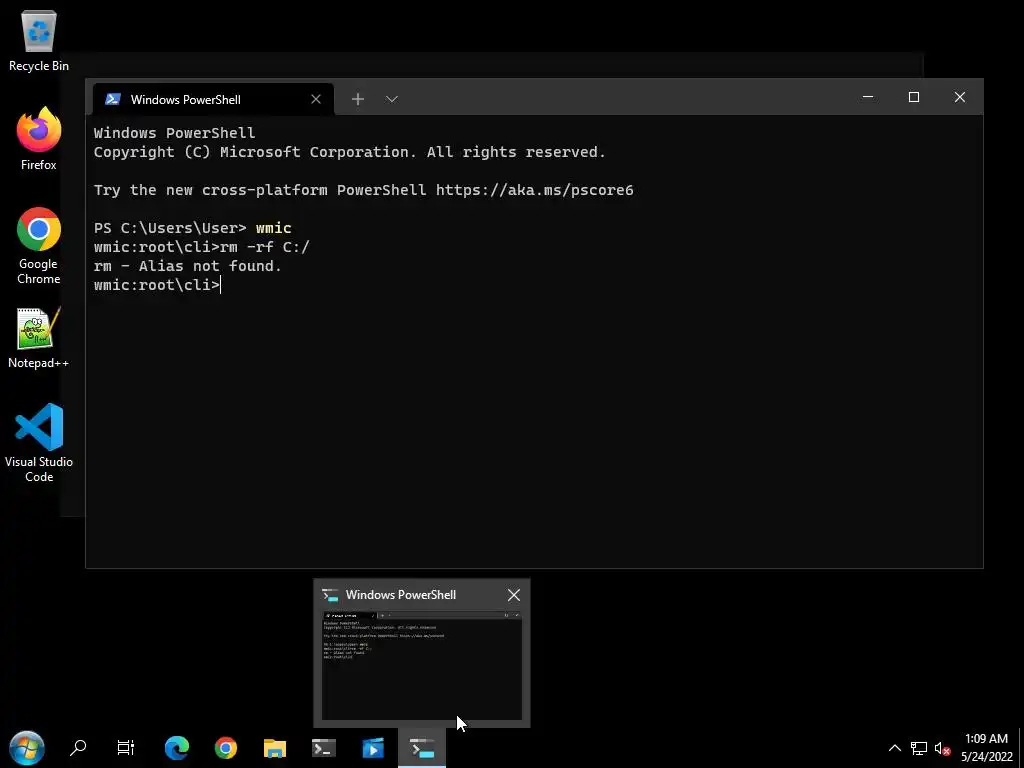1024x768 pixels.
Task: Click the 'wmic:root\cli>rm -rf C:/' line
Action: click(x=201, y=247)
